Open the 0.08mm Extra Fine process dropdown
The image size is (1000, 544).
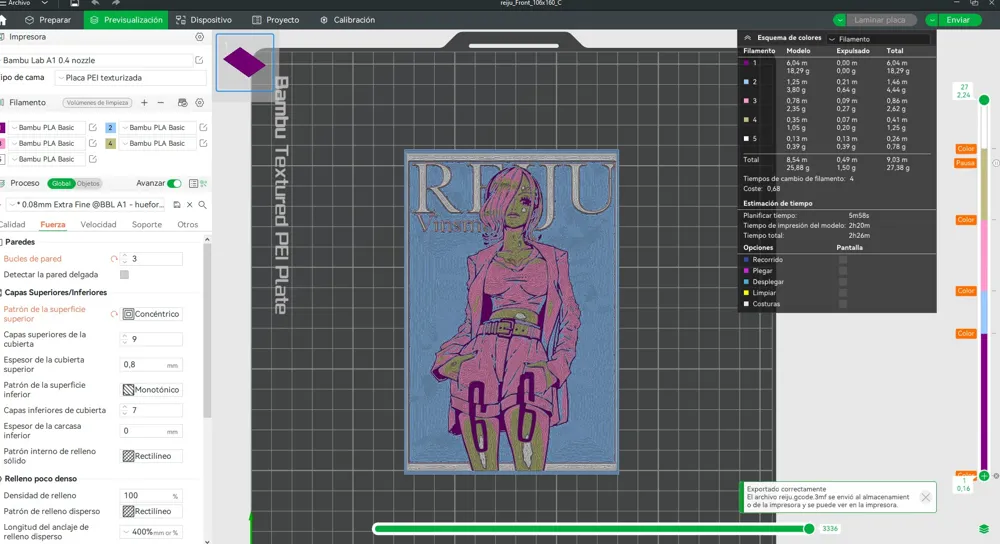tap(88, 205)
